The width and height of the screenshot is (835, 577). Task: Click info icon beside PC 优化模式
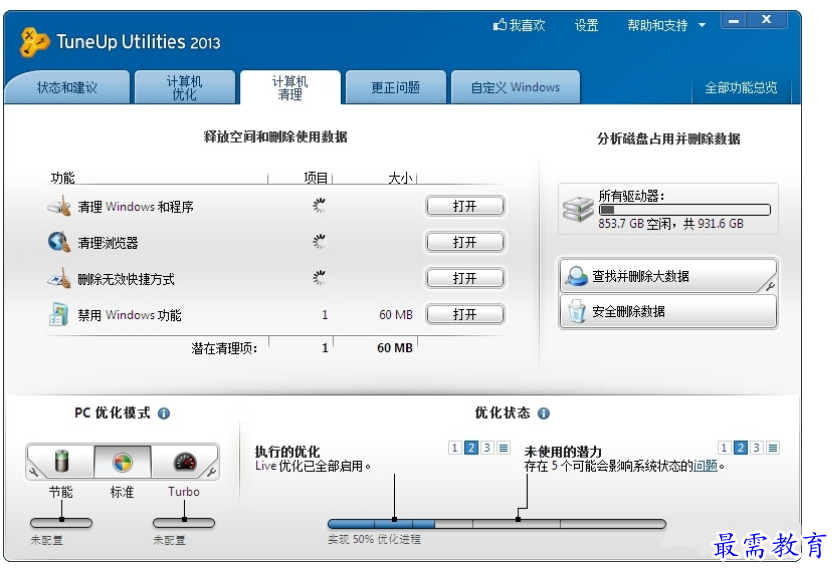tap(164, 413)
